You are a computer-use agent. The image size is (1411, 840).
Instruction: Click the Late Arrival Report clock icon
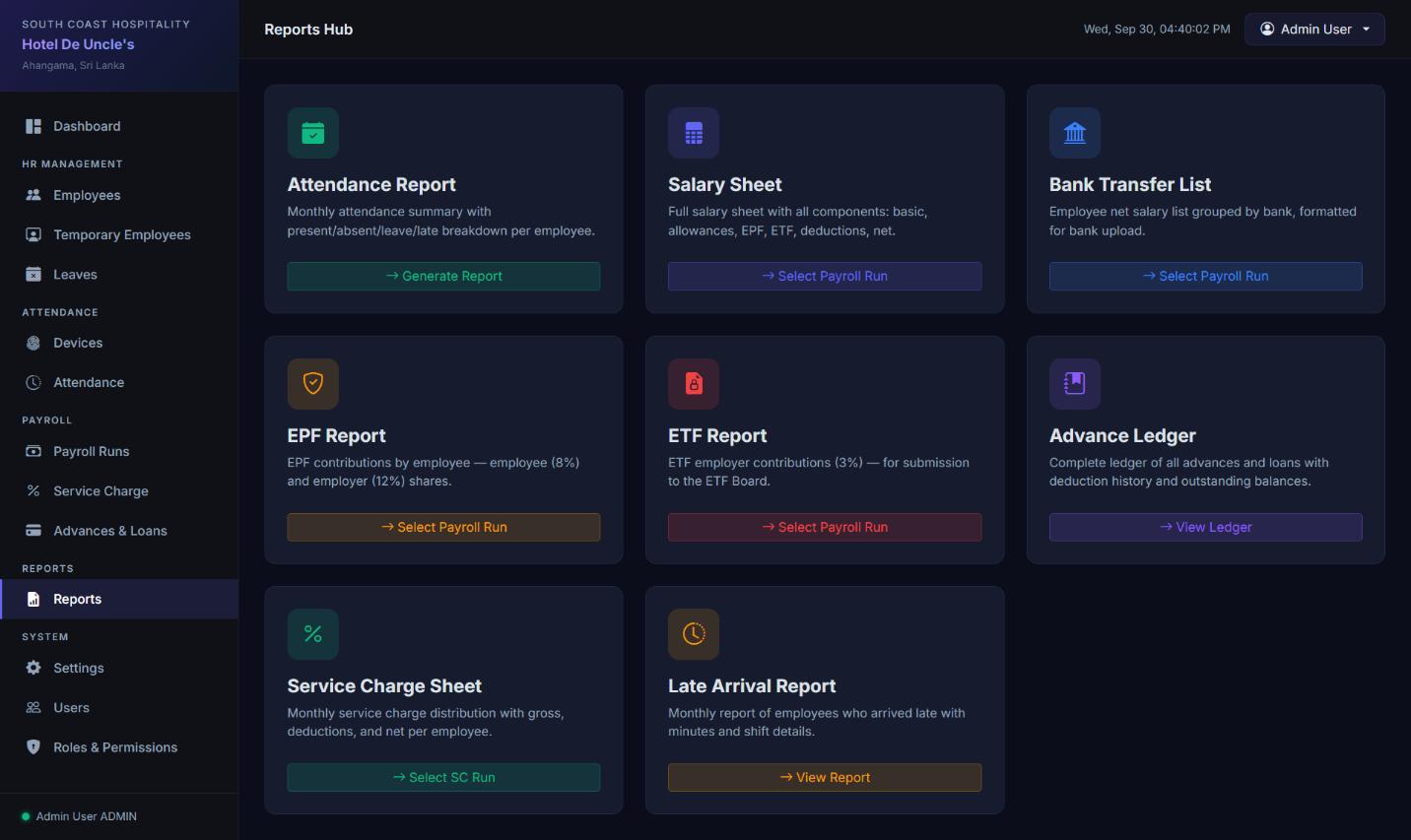[694, 634]
